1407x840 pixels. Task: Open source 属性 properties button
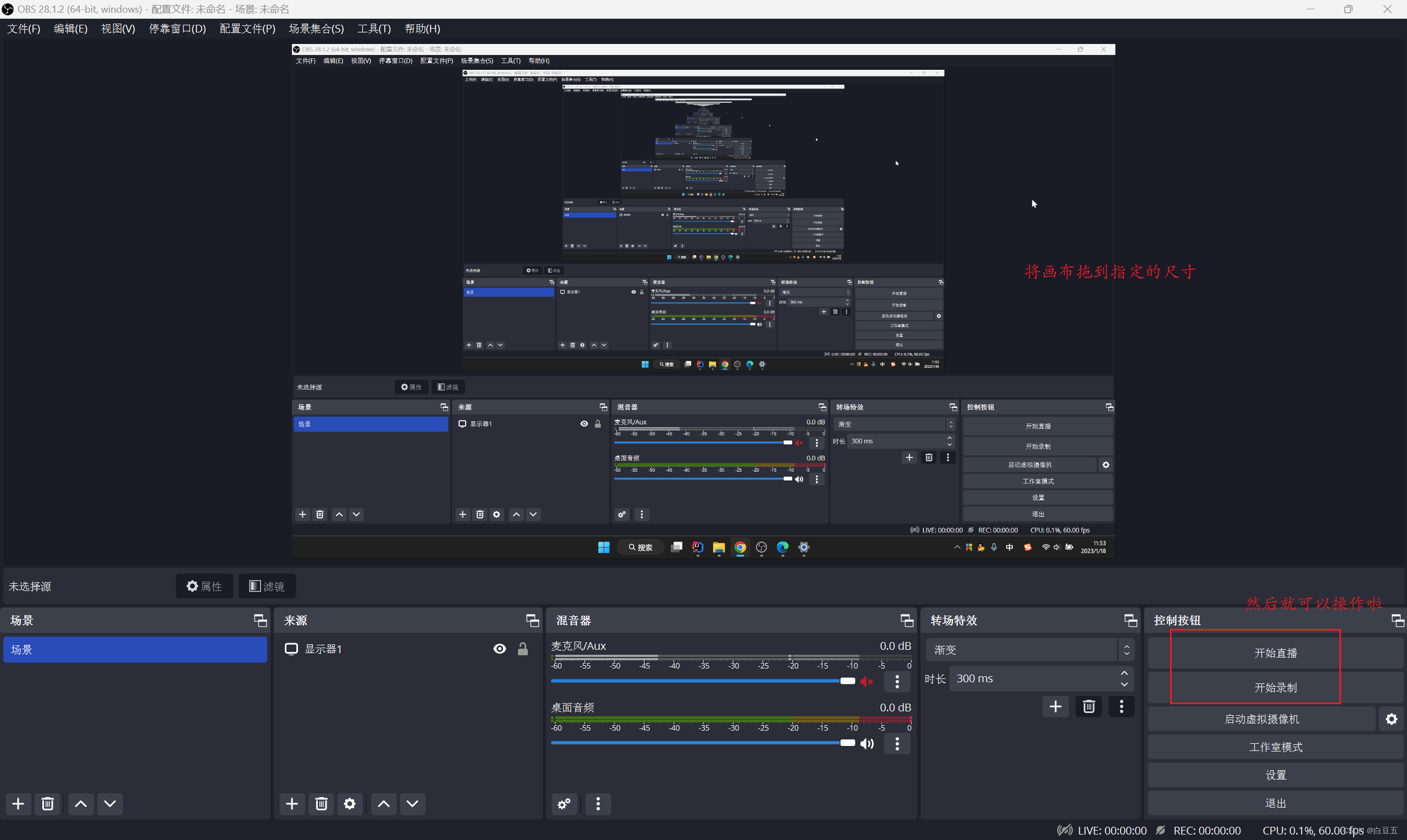(205, 586)
